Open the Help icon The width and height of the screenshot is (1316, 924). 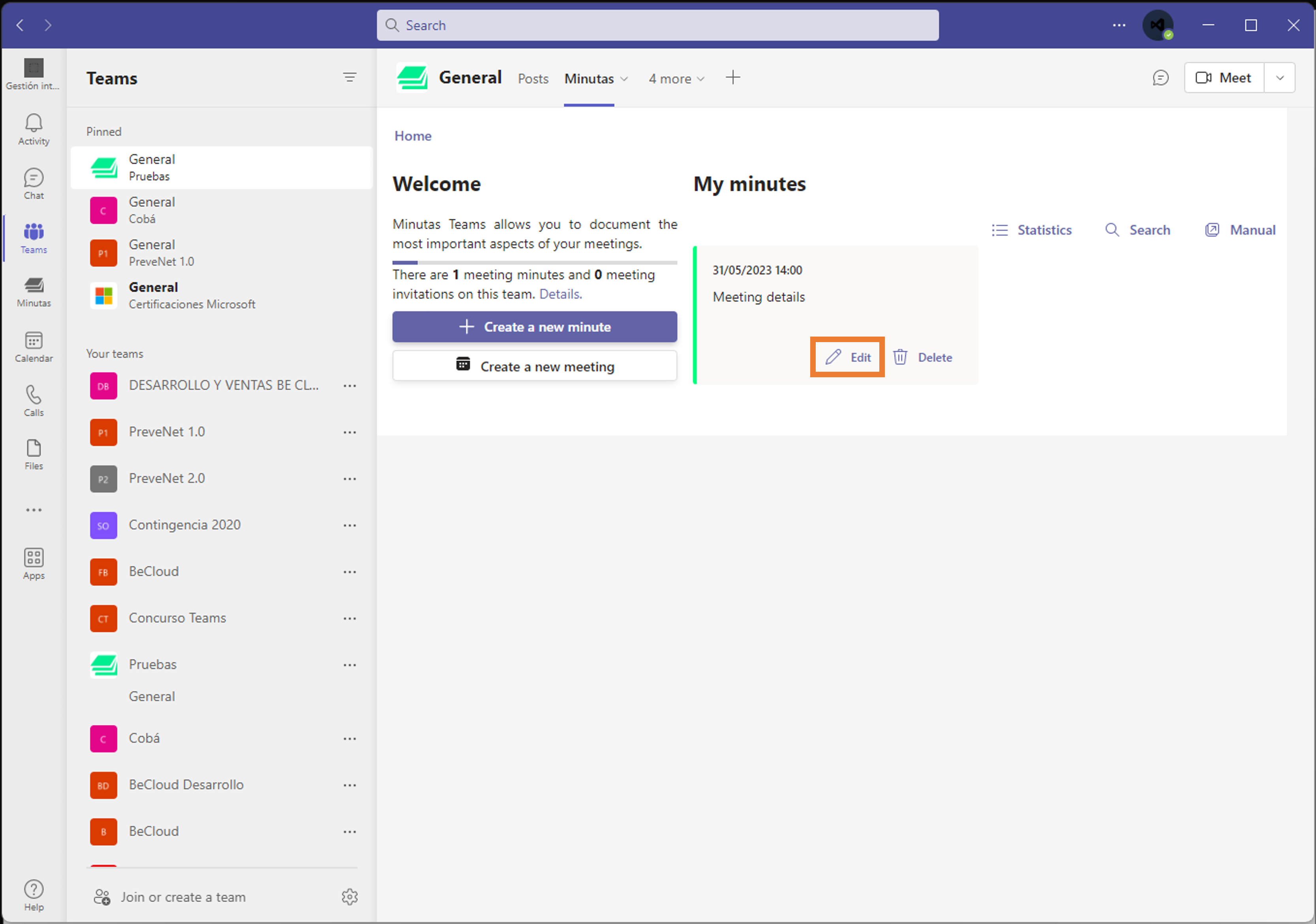(x=33, y=895)
